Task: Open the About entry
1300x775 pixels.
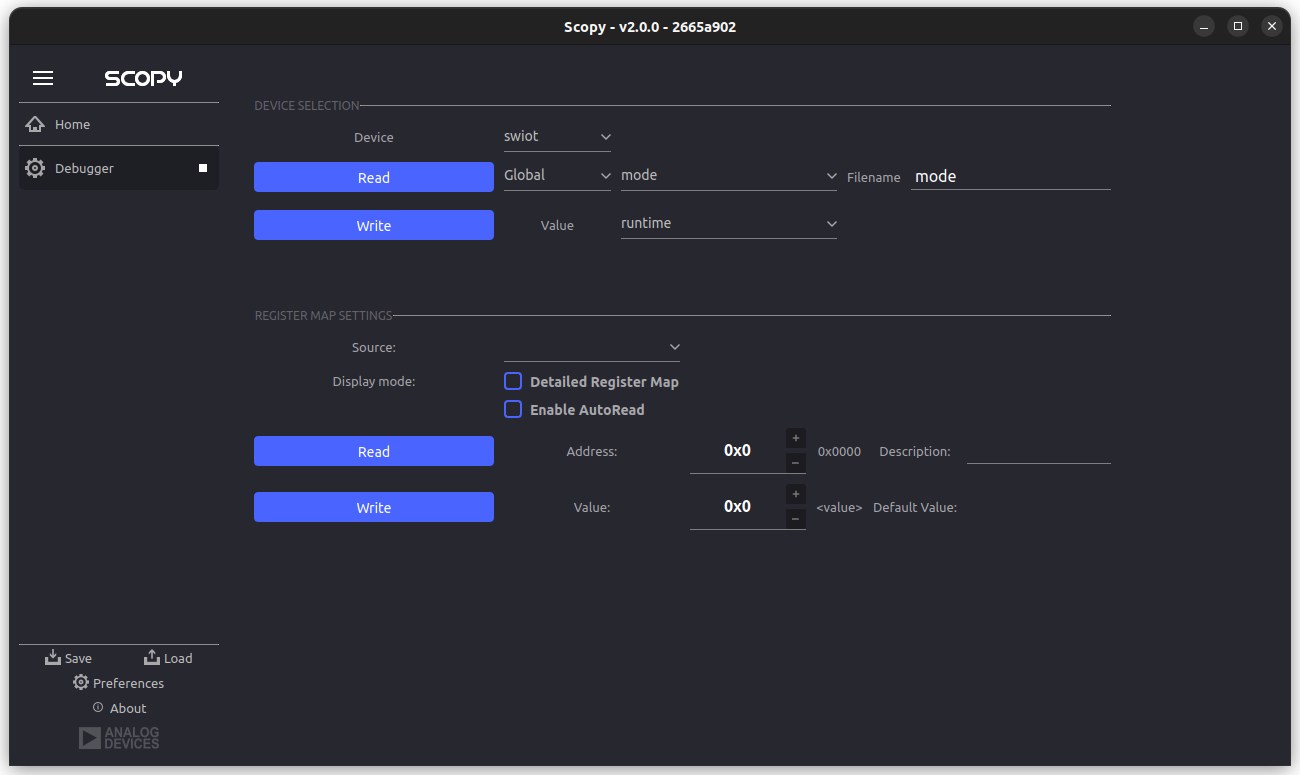Action: (x=119, y=708)
